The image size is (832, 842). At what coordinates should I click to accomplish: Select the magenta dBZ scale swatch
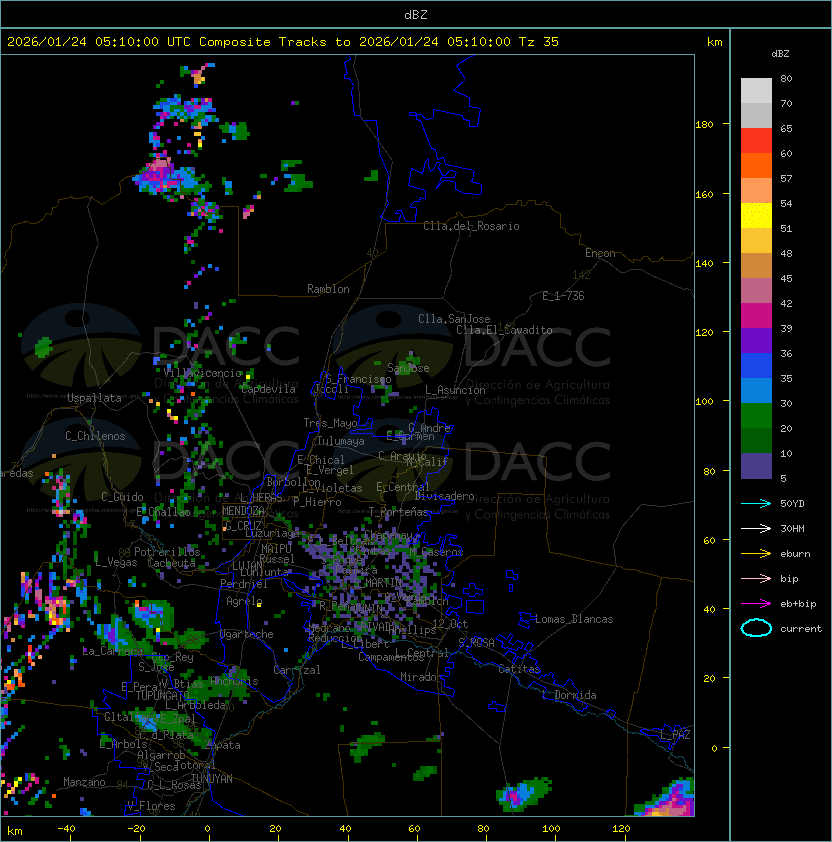tap(756, 316)
